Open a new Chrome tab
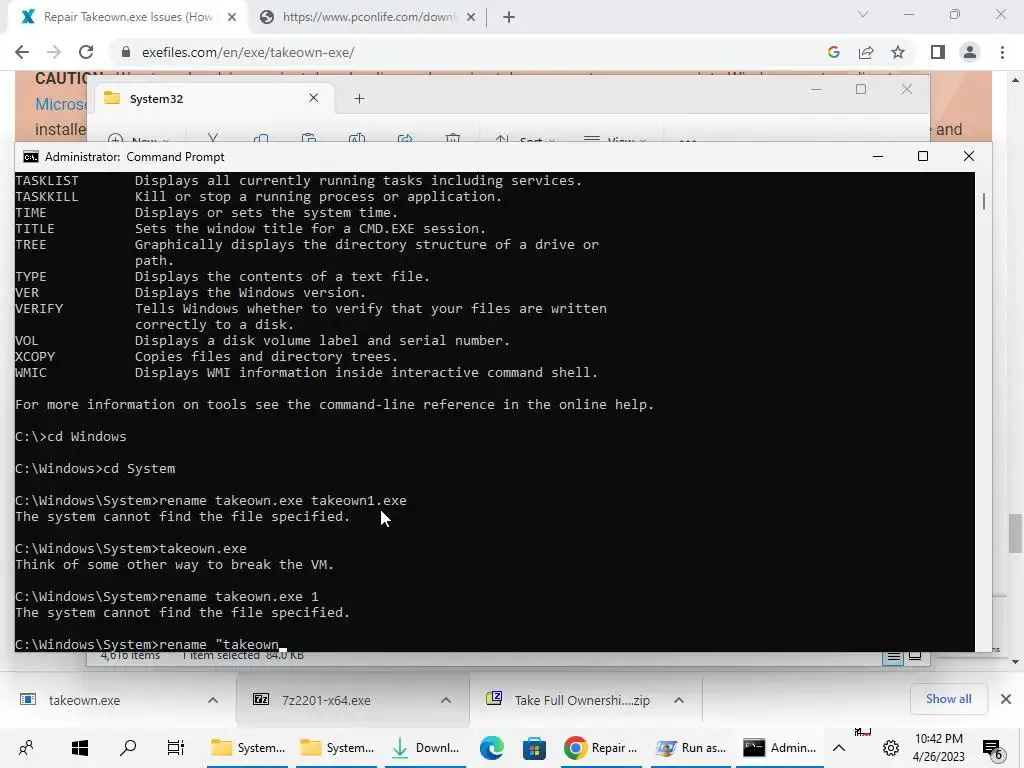This screenshot has height=768, width=1024. coord(509,17)
